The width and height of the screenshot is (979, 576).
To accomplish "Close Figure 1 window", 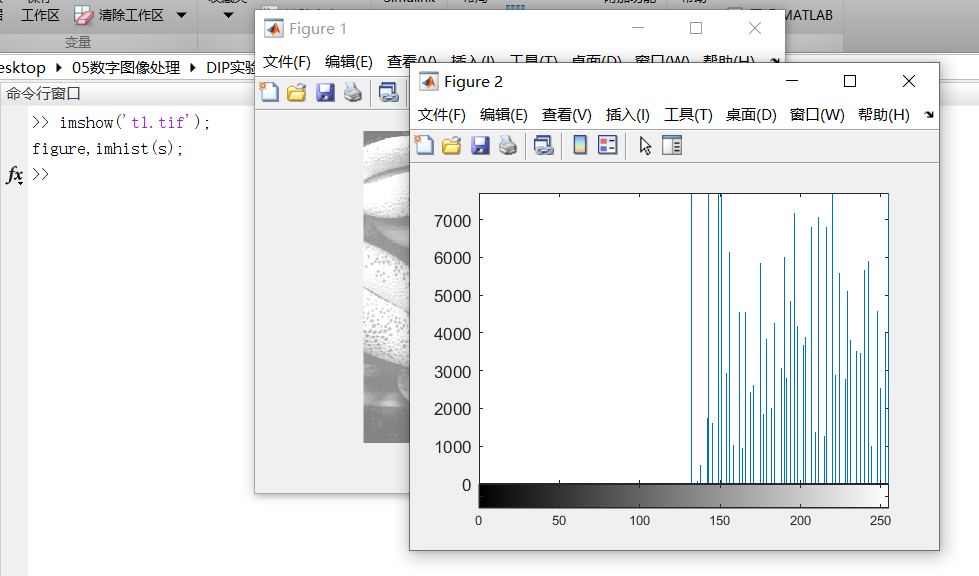I will (x=754, y=28).
